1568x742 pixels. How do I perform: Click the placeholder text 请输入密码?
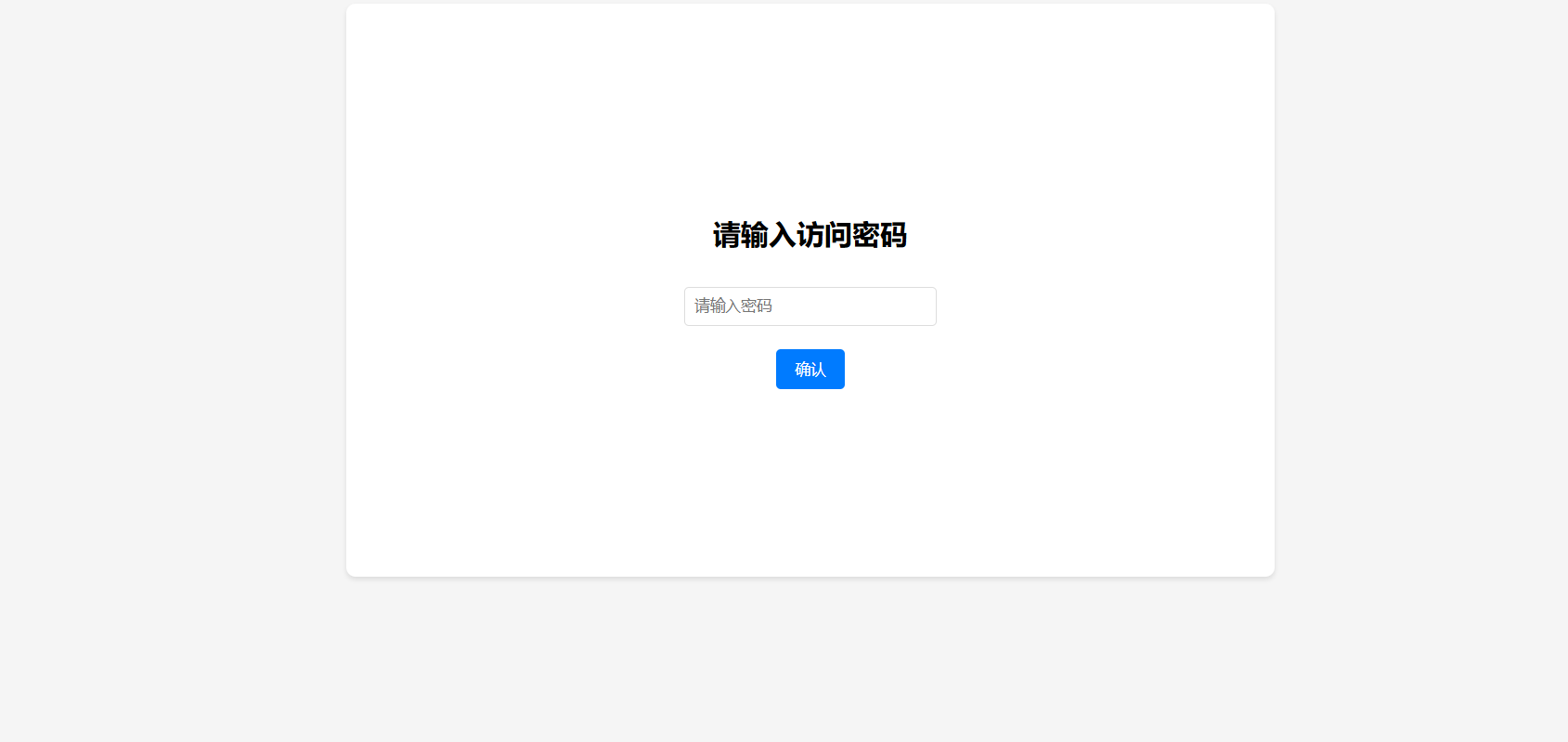pyautogui.click(x=733, y=306)
